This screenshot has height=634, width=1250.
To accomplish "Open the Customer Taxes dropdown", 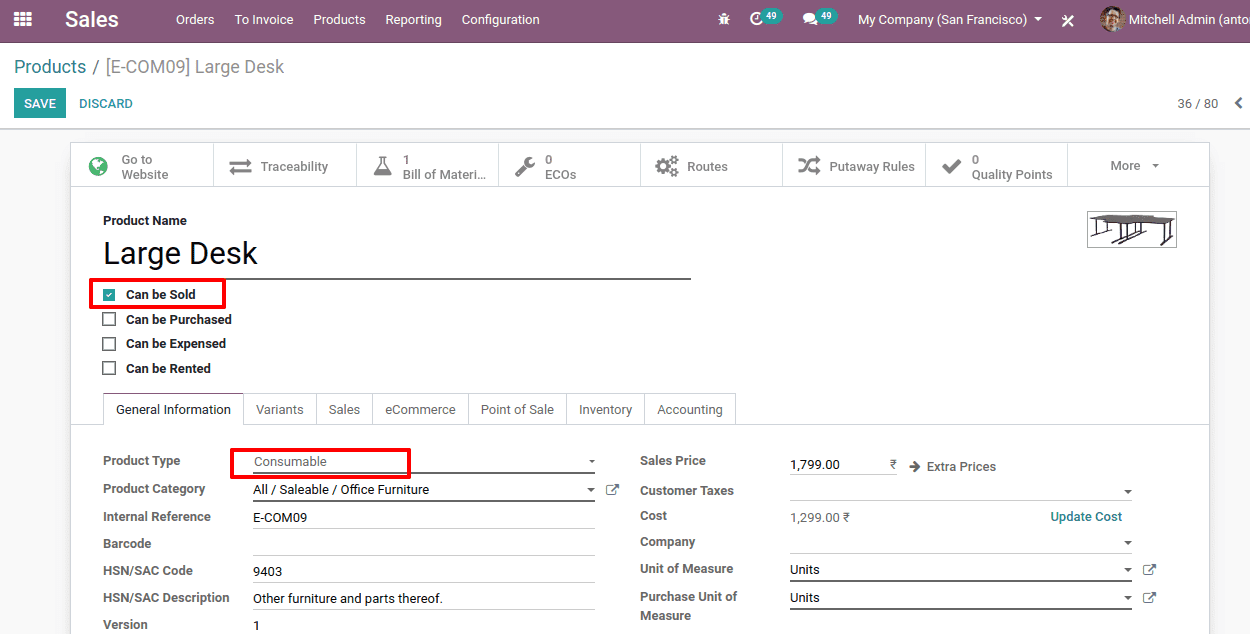I will point(961,491).
